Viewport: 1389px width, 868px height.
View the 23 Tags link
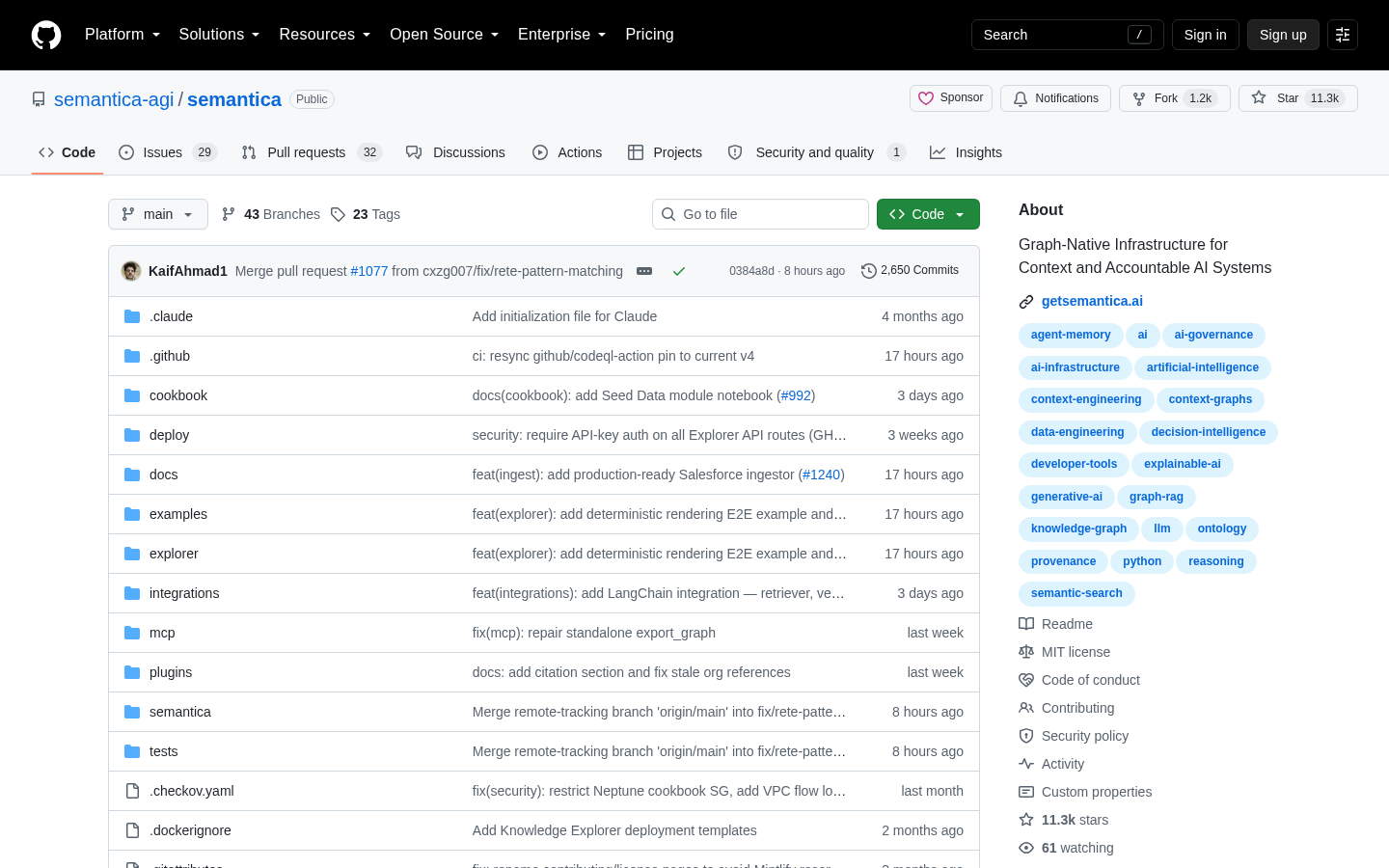click(x=366, y=214)
